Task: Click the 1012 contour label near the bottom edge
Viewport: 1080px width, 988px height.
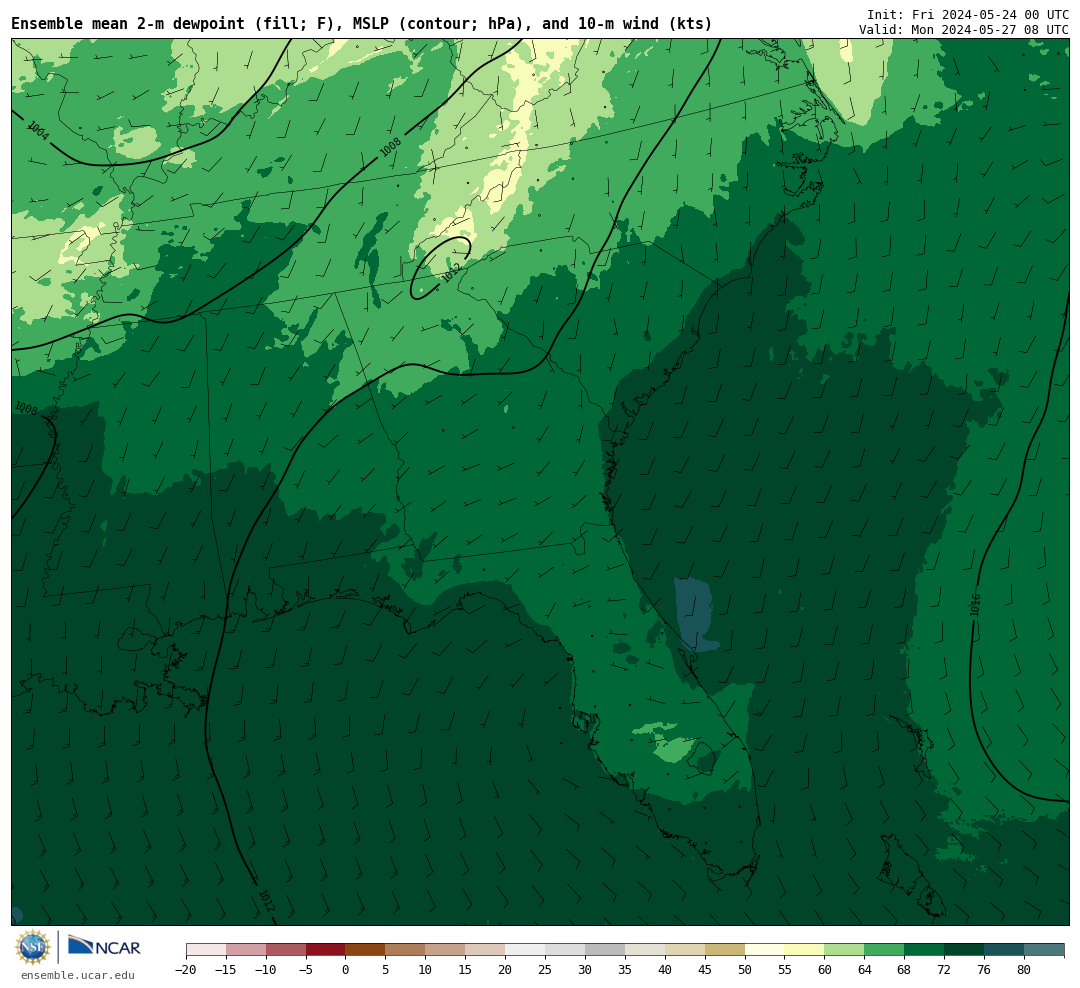Action: point(266,900)
